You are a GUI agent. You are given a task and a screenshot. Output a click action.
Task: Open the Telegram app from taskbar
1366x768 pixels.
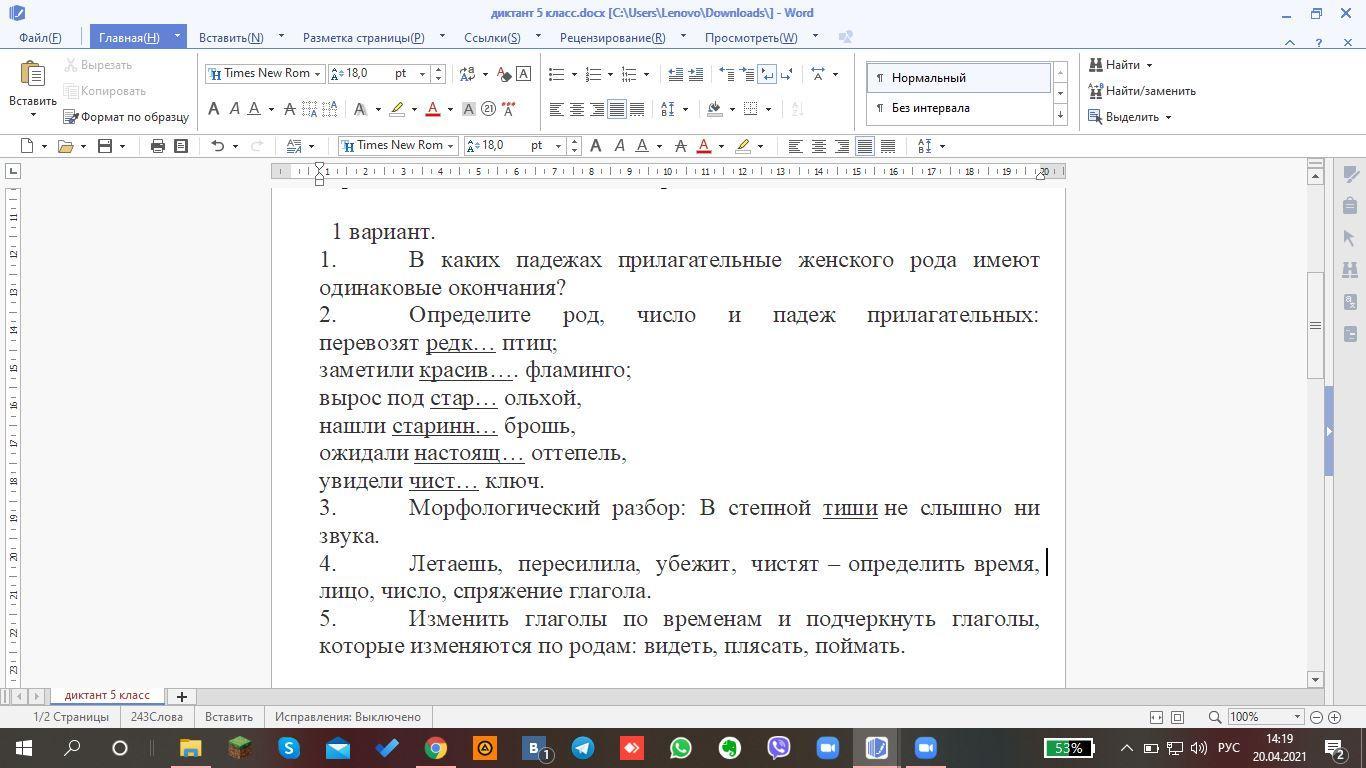583,747
